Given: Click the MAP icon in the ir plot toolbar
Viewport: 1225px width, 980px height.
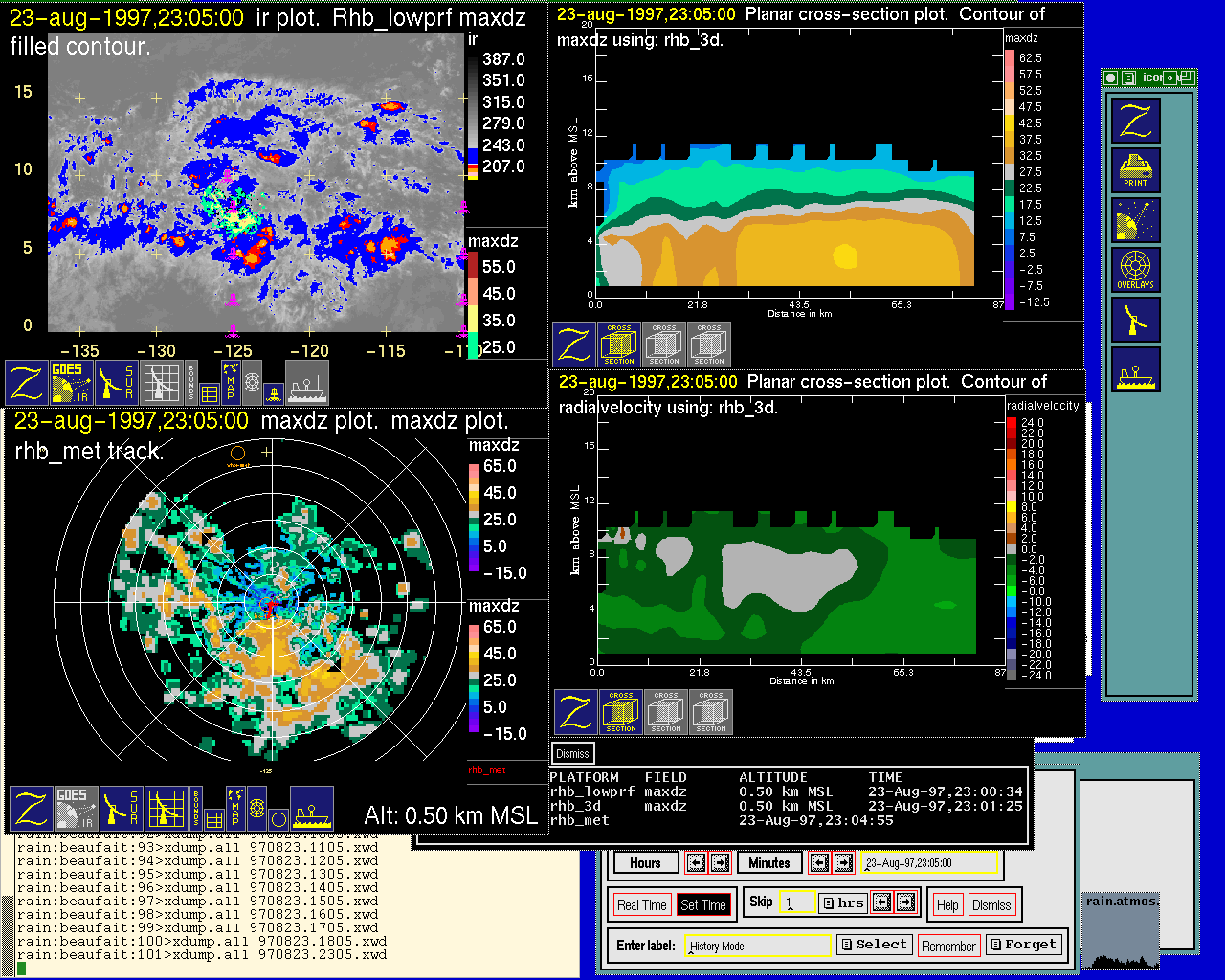Looking at the screenshot, I should pos(231,381).
